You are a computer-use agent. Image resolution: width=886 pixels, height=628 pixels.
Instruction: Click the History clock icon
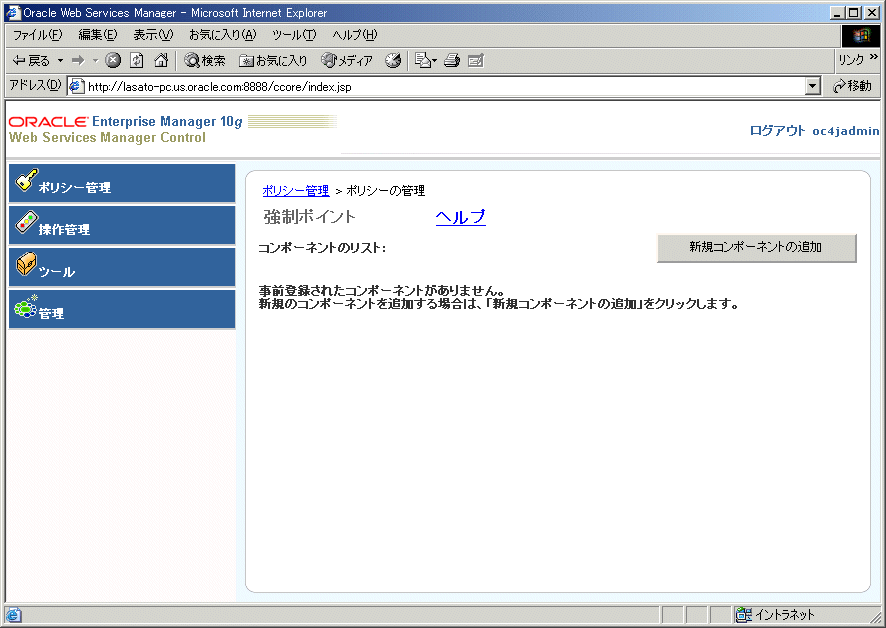[393, 60]
